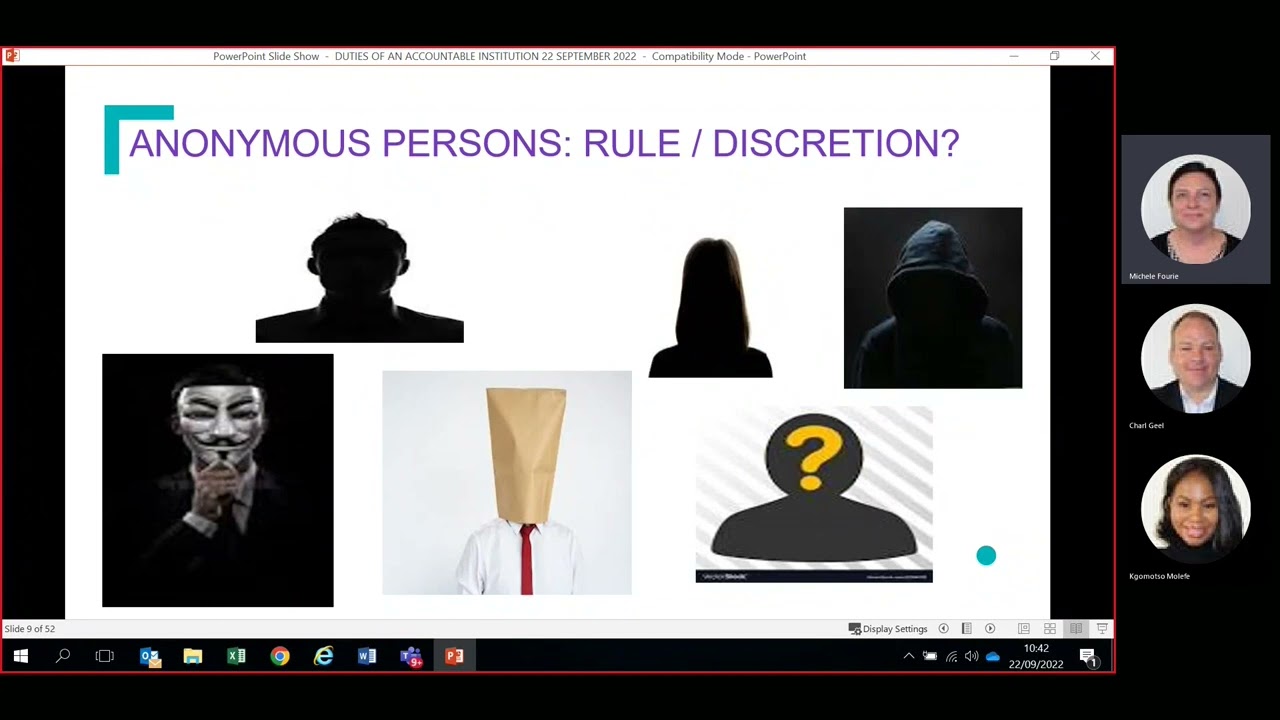Select Kgomotso Molefe's video thumbnail

[x=1195, y=510]
